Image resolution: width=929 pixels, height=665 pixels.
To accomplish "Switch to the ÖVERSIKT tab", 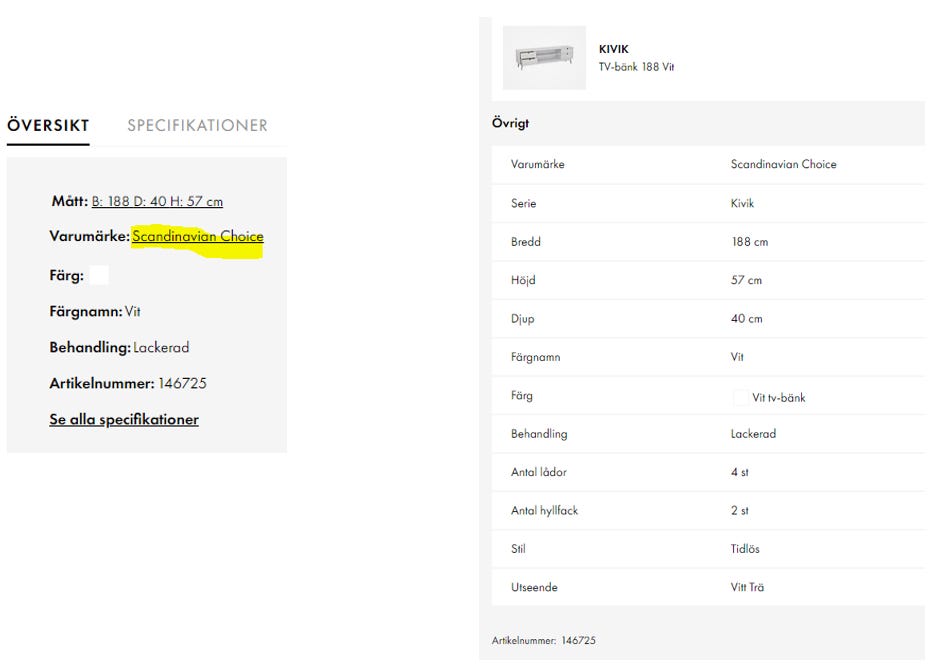I will click(48, 126).
